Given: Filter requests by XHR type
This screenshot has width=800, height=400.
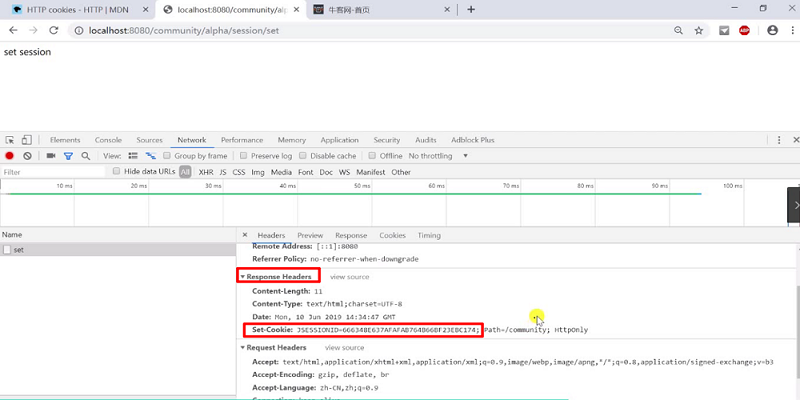Looking at the screenshot, I should 206,172.
